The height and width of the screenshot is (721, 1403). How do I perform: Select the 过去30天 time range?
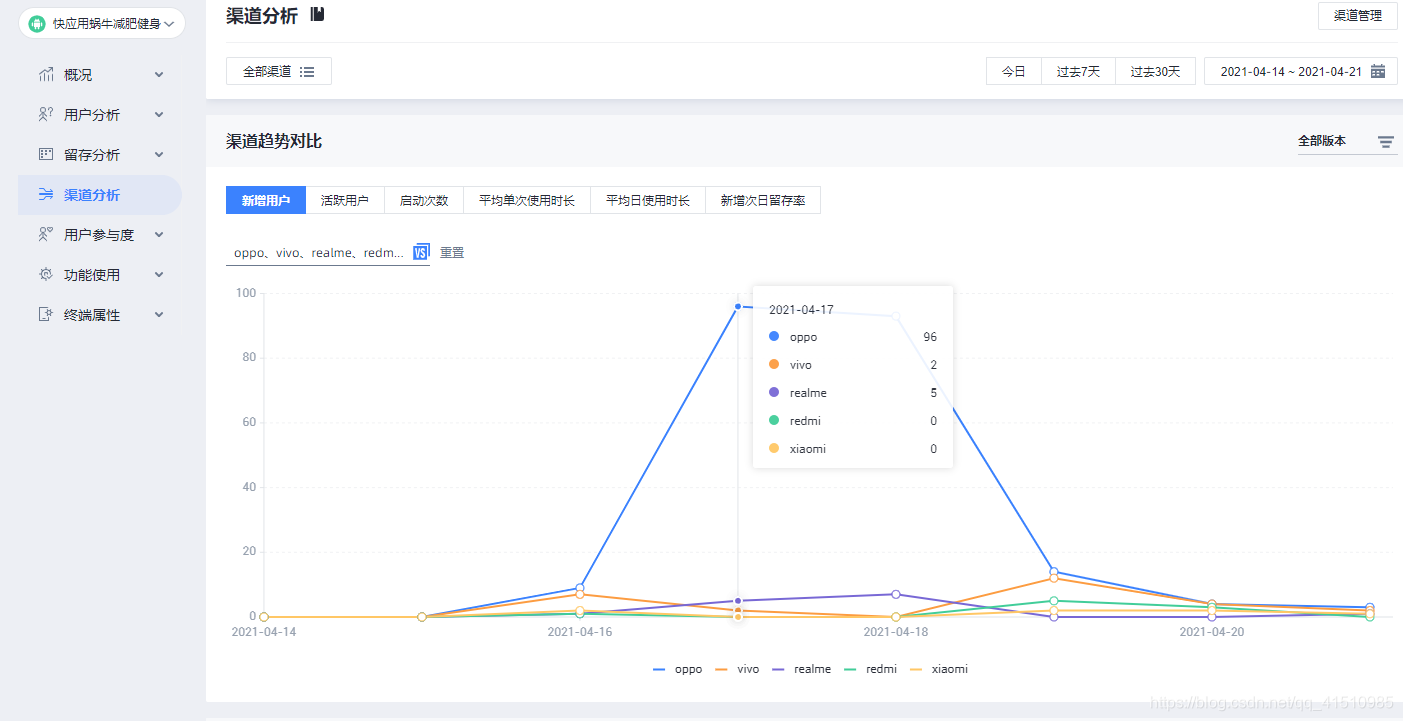click(1155, 71)
